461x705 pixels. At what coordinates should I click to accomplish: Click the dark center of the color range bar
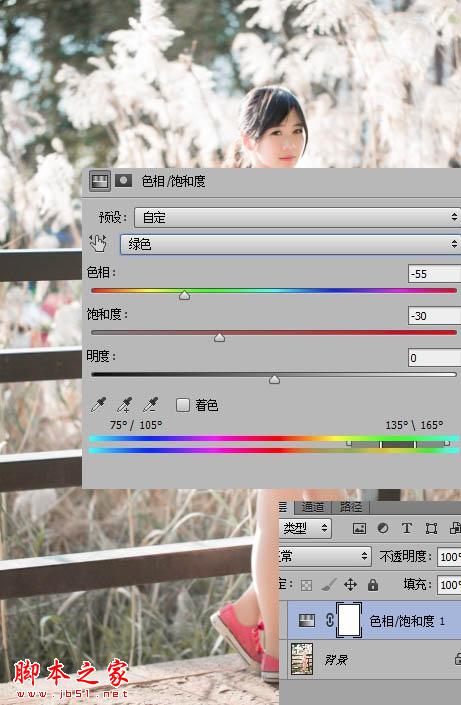[398, 444]
